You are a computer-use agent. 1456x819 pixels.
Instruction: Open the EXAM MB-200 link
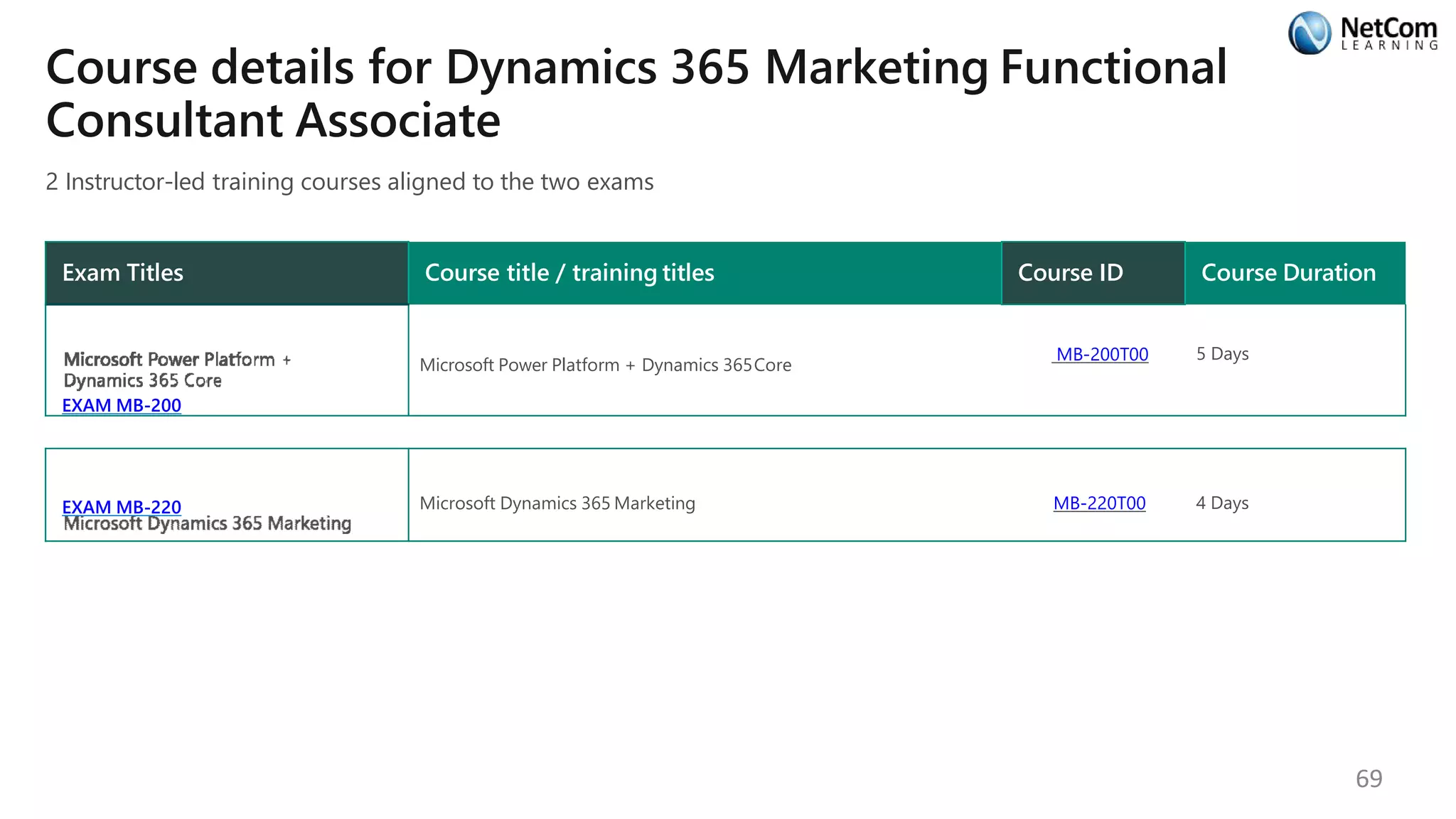point(122,405)
